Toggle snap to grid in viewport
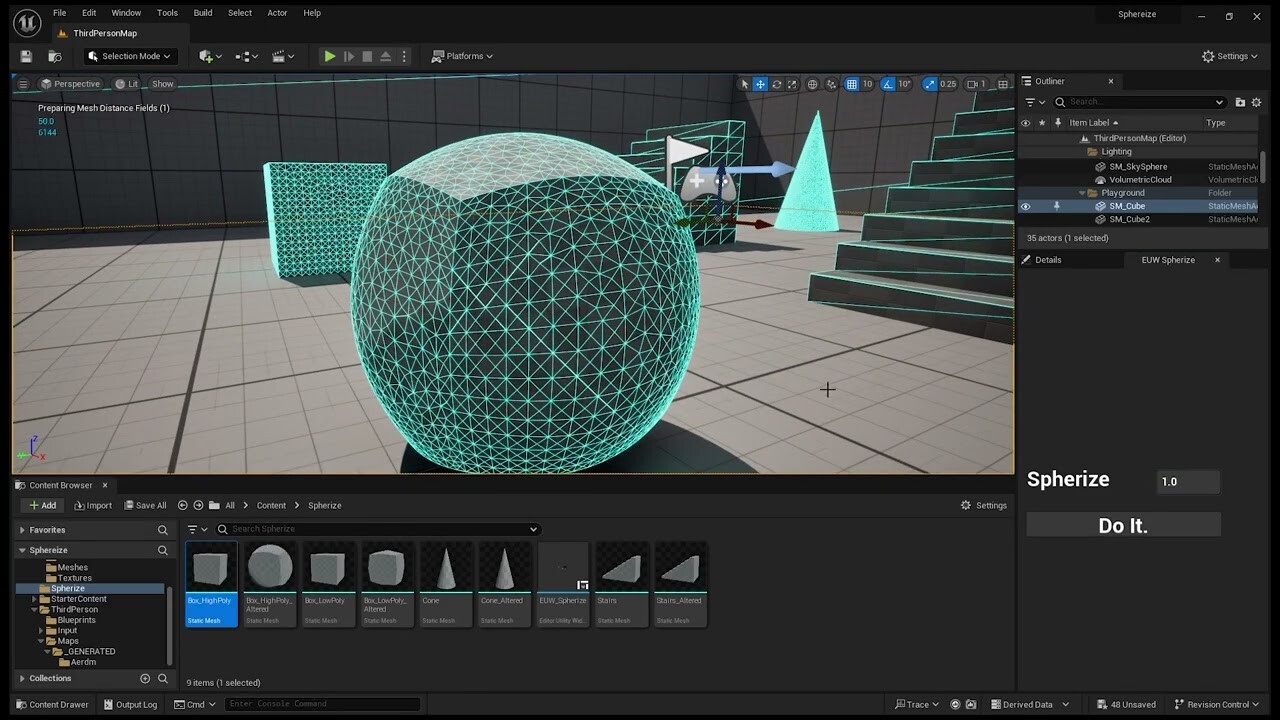The image size is (1280, 720). [851, 84]
